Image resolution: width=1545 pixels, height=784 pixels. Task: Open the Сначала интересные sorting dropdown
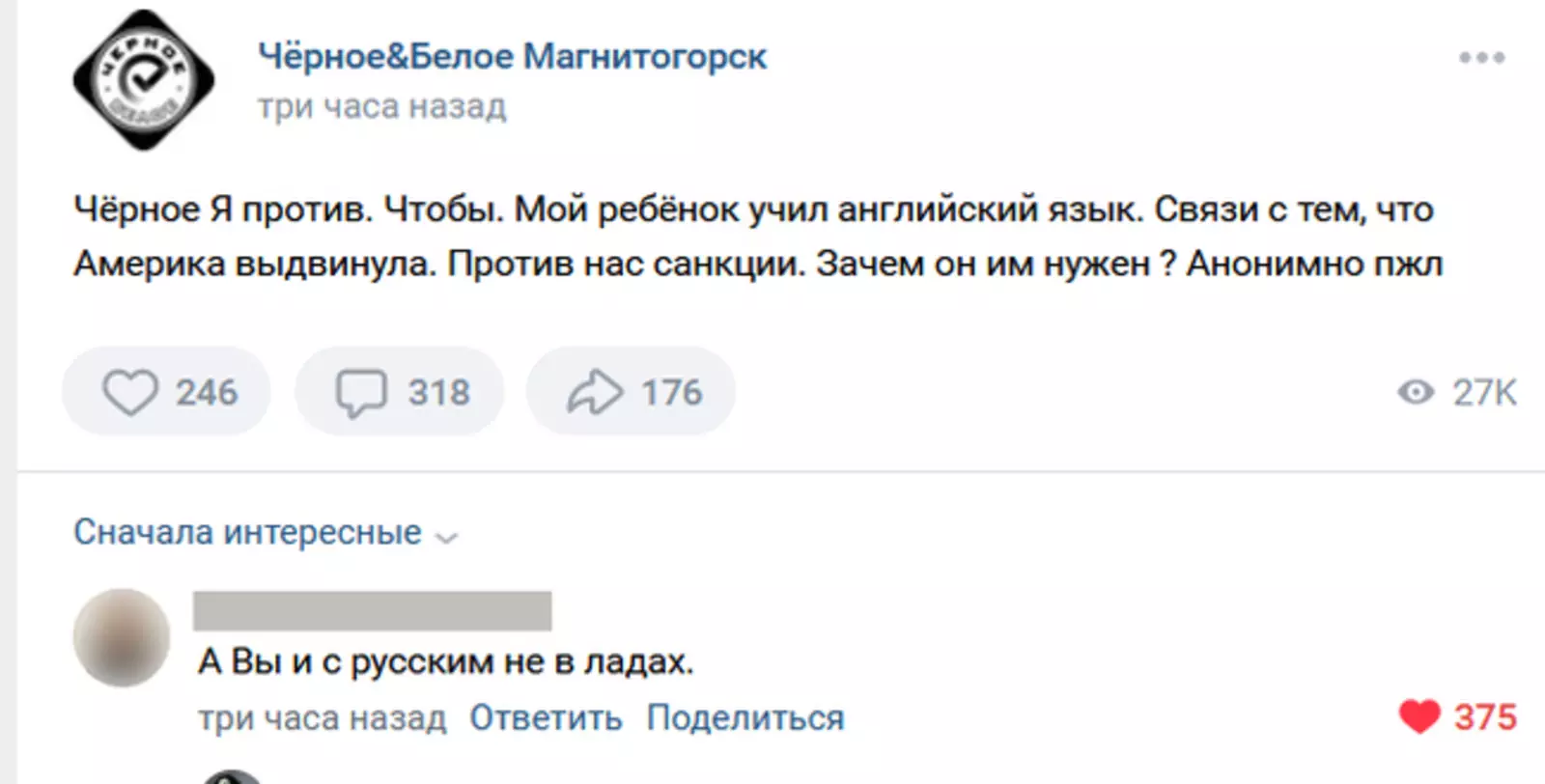[247, 533]
